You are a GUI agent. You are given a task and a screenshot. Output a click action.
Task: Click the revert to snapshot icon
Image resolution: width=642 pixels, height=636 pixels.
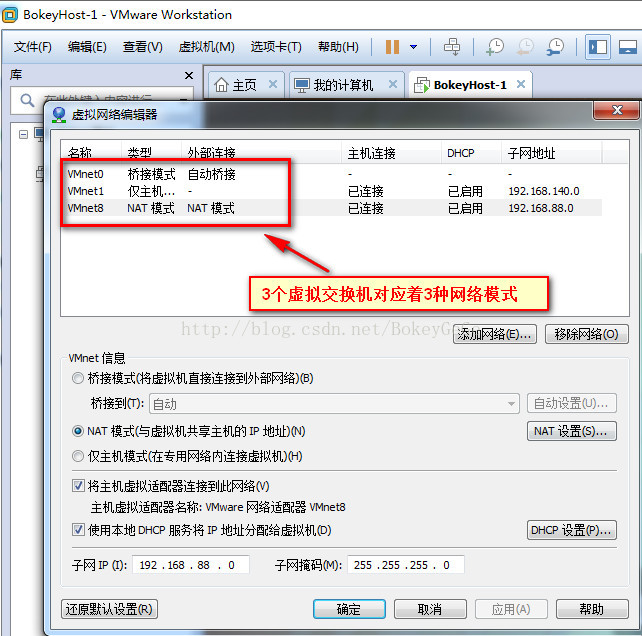[x=525, y=47]
